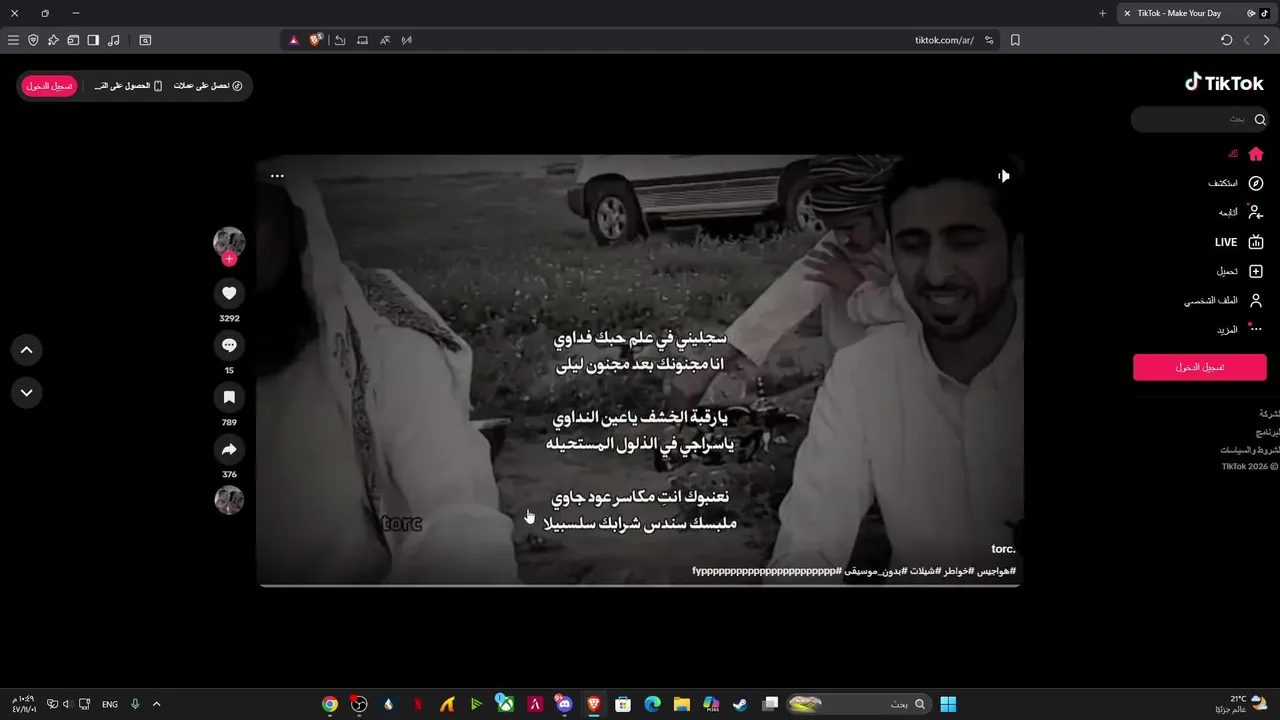The height and width of the screenshot is (720, 1280).
Task: Click the video progress bar
Action: pyautogui.click(x=640, y=585)
